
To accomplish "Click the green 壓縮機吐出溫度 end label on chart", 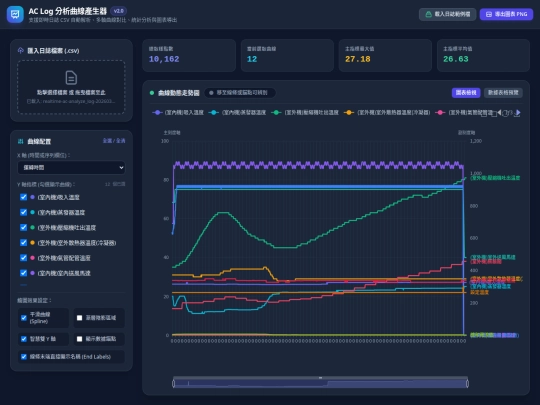I will [x=495, y=178].
